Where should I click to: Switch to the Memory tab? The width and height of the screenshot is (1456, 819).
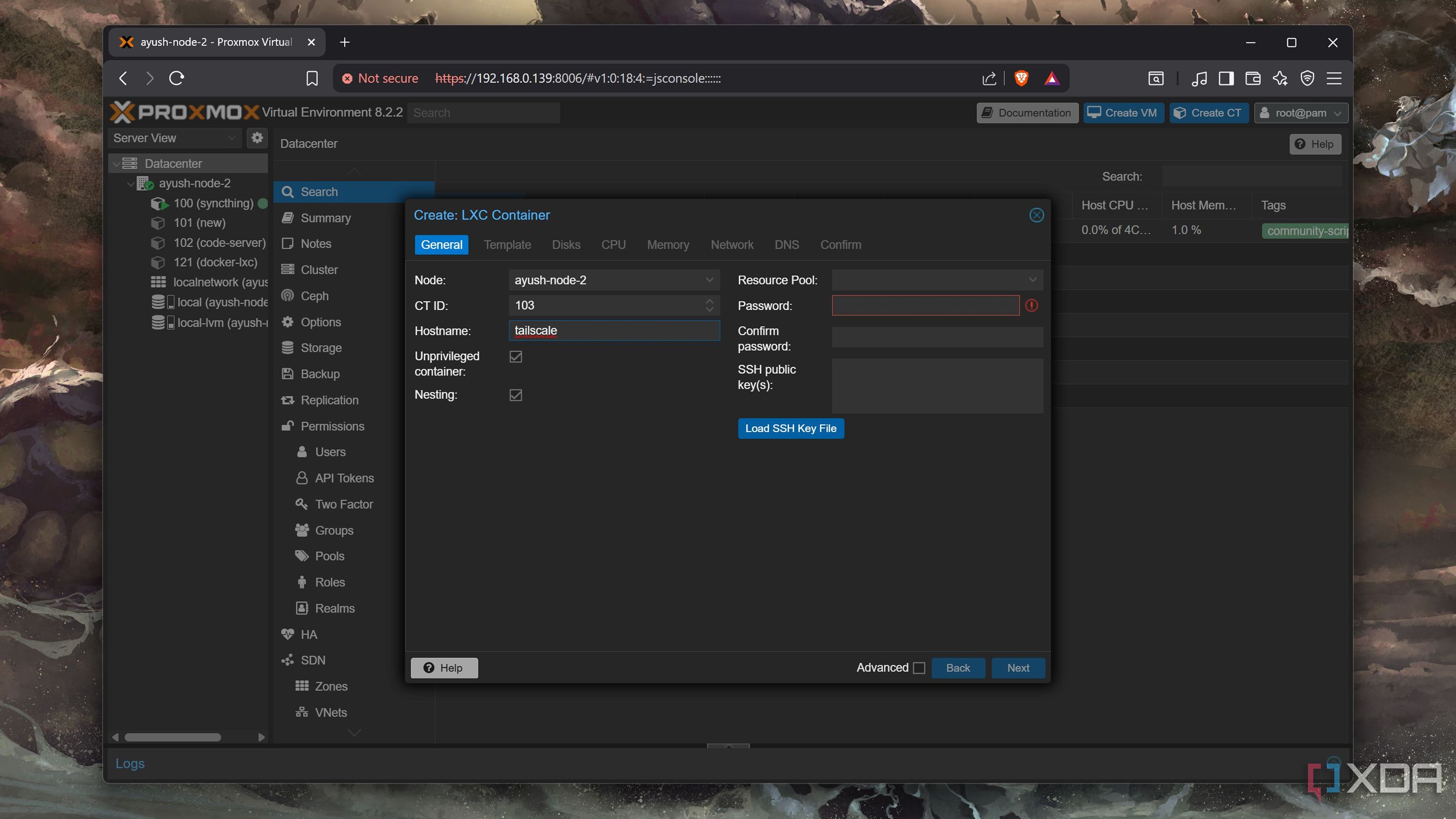coord(668,245)
